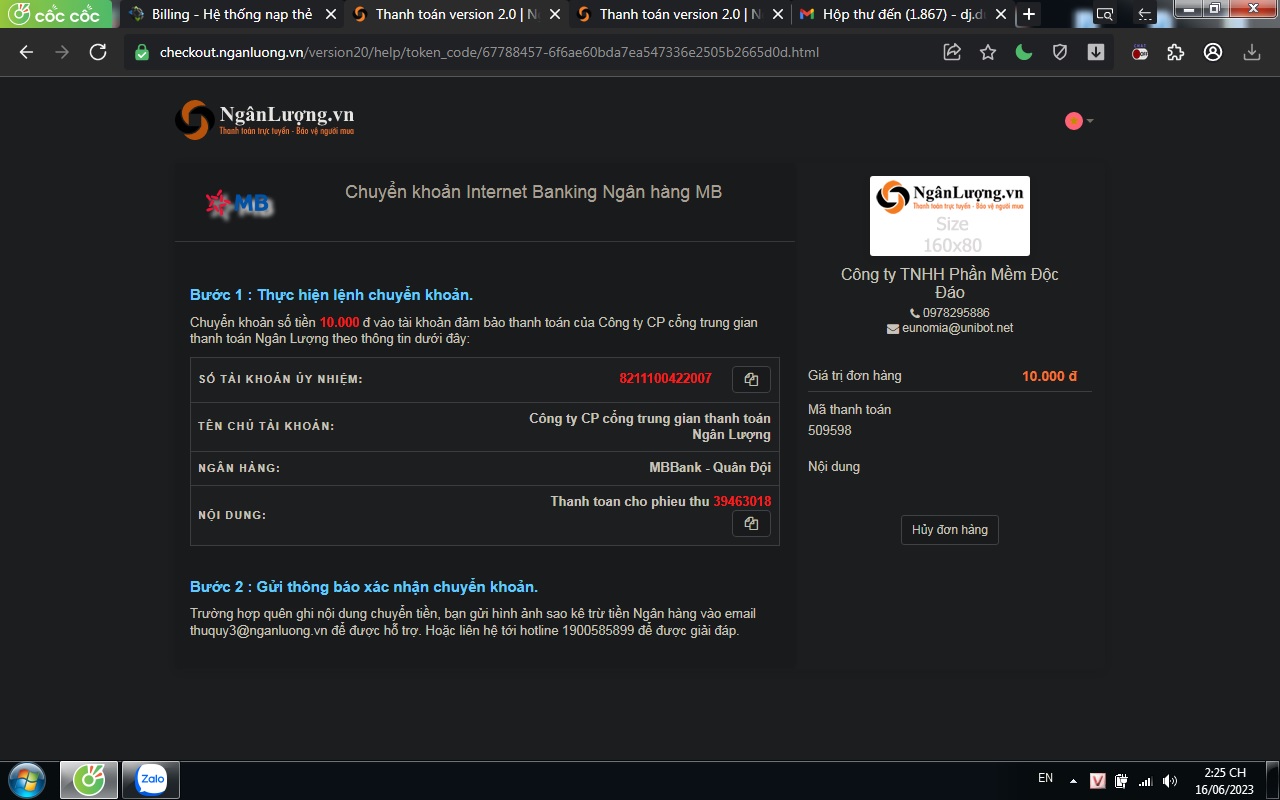Screen dimensions: 1280x800
Task: Open the network signal tray icon
Action: [x=1146, y=780]
